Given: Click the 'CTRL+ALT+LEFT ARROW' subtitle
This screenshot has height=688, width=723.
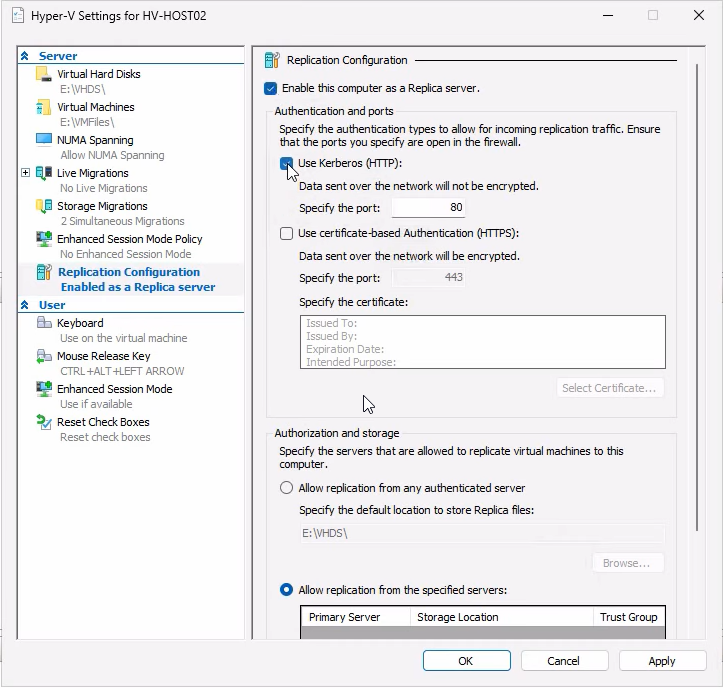Looking at the screenshot, I should (x=122, y=371).
